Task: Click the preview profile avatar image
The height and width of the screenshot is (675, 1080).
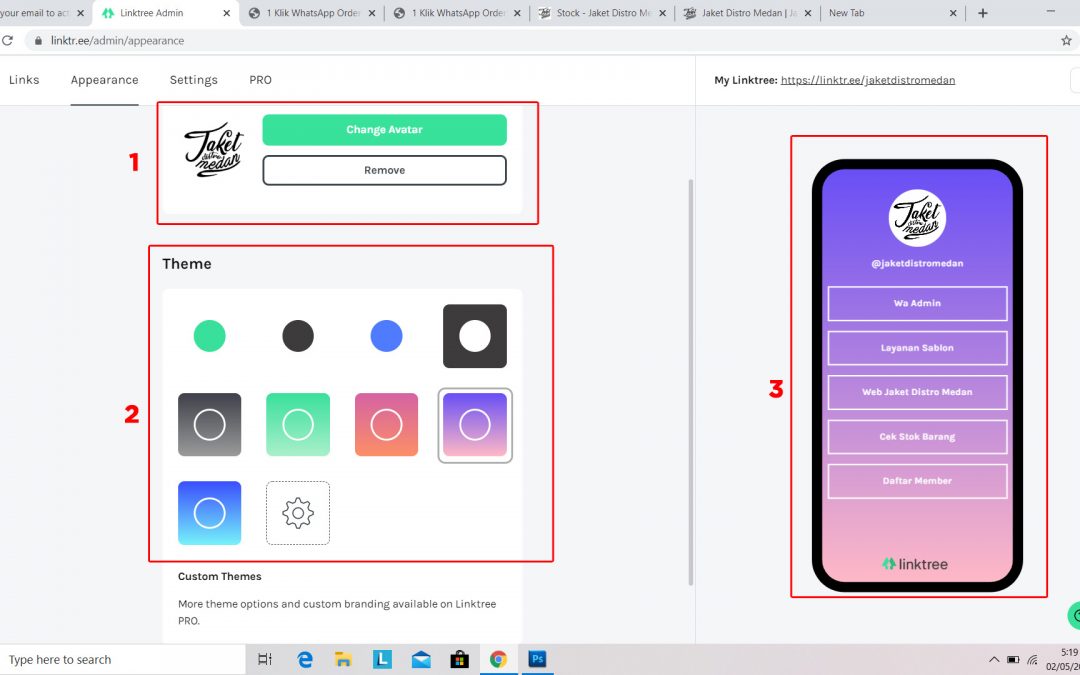Action: 917,218
